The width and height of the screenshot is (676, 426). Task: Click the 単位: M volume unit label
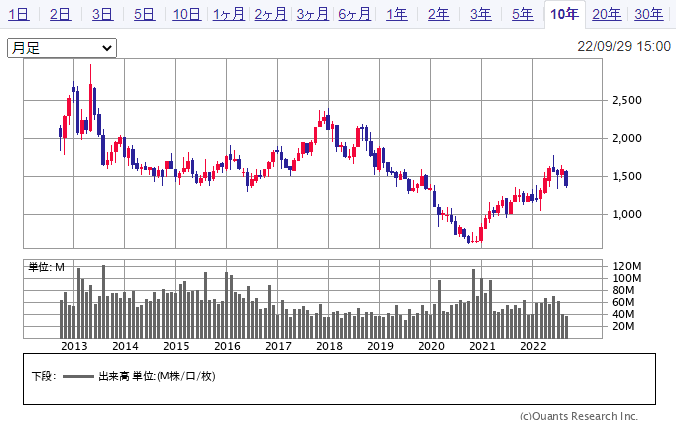47,267
